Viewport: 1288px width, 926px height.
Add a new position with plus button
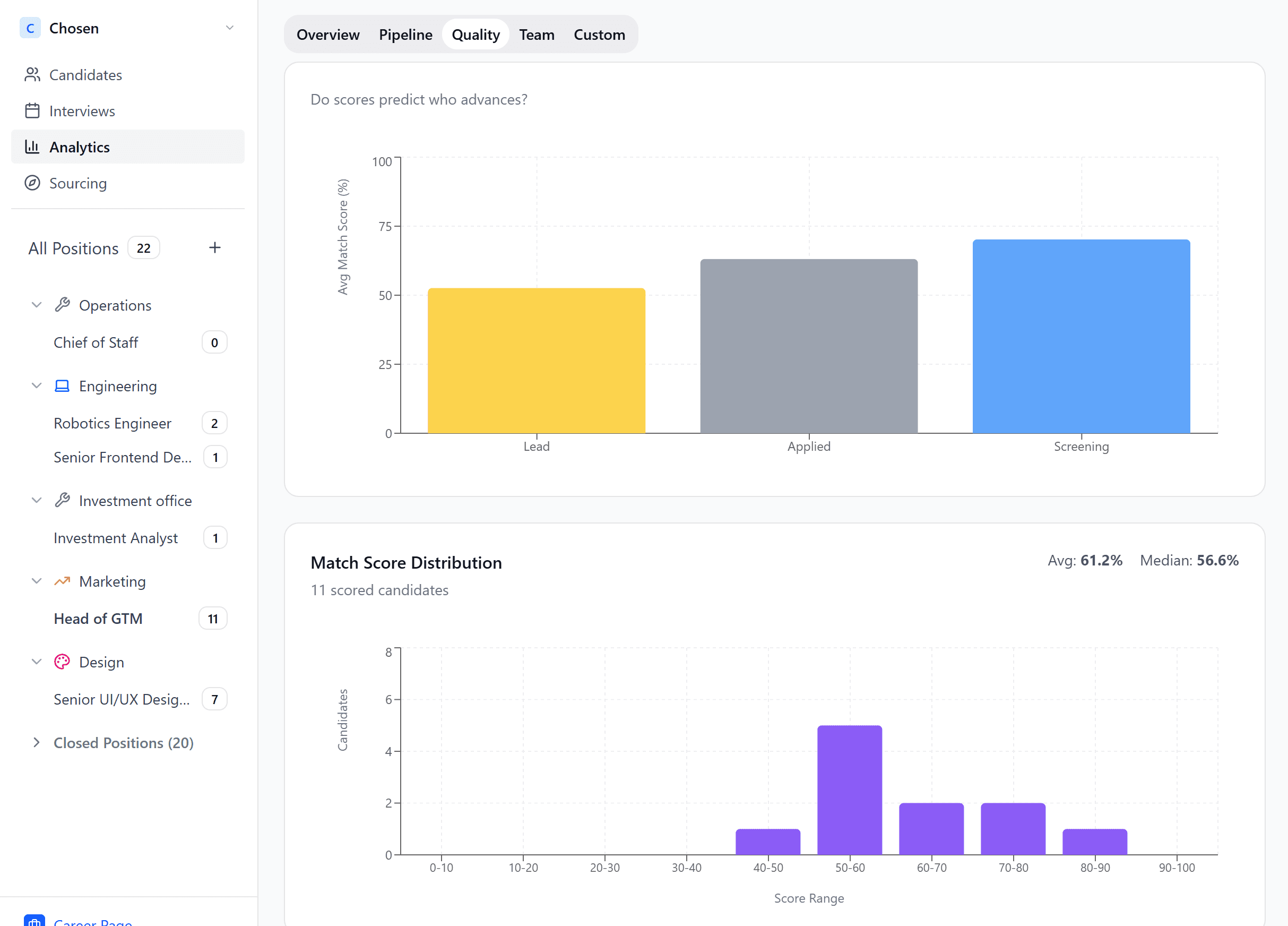(x=214, y=247)
